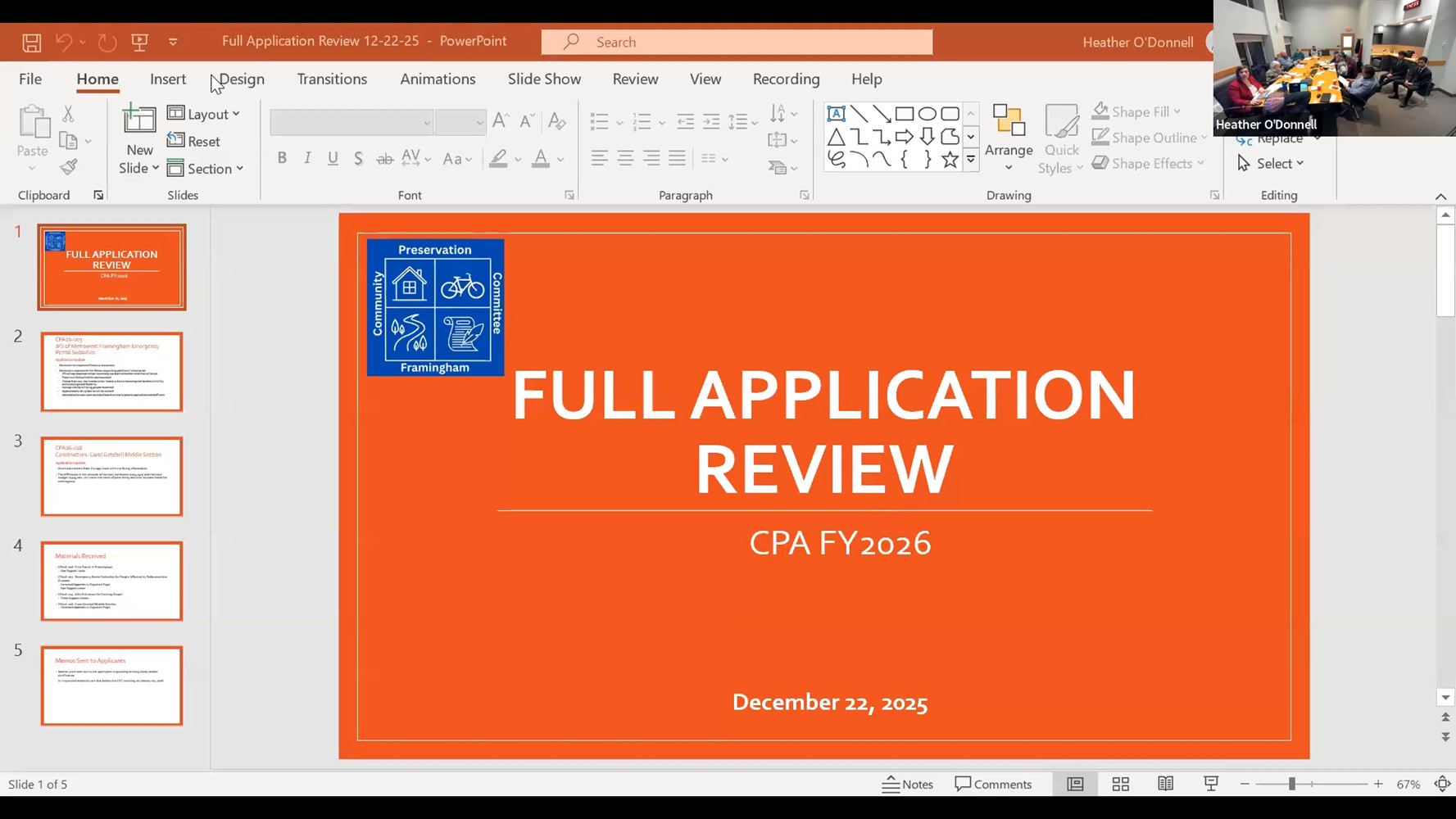
Task: Click the Format Painter brush icon
Action: click(69, 168)
